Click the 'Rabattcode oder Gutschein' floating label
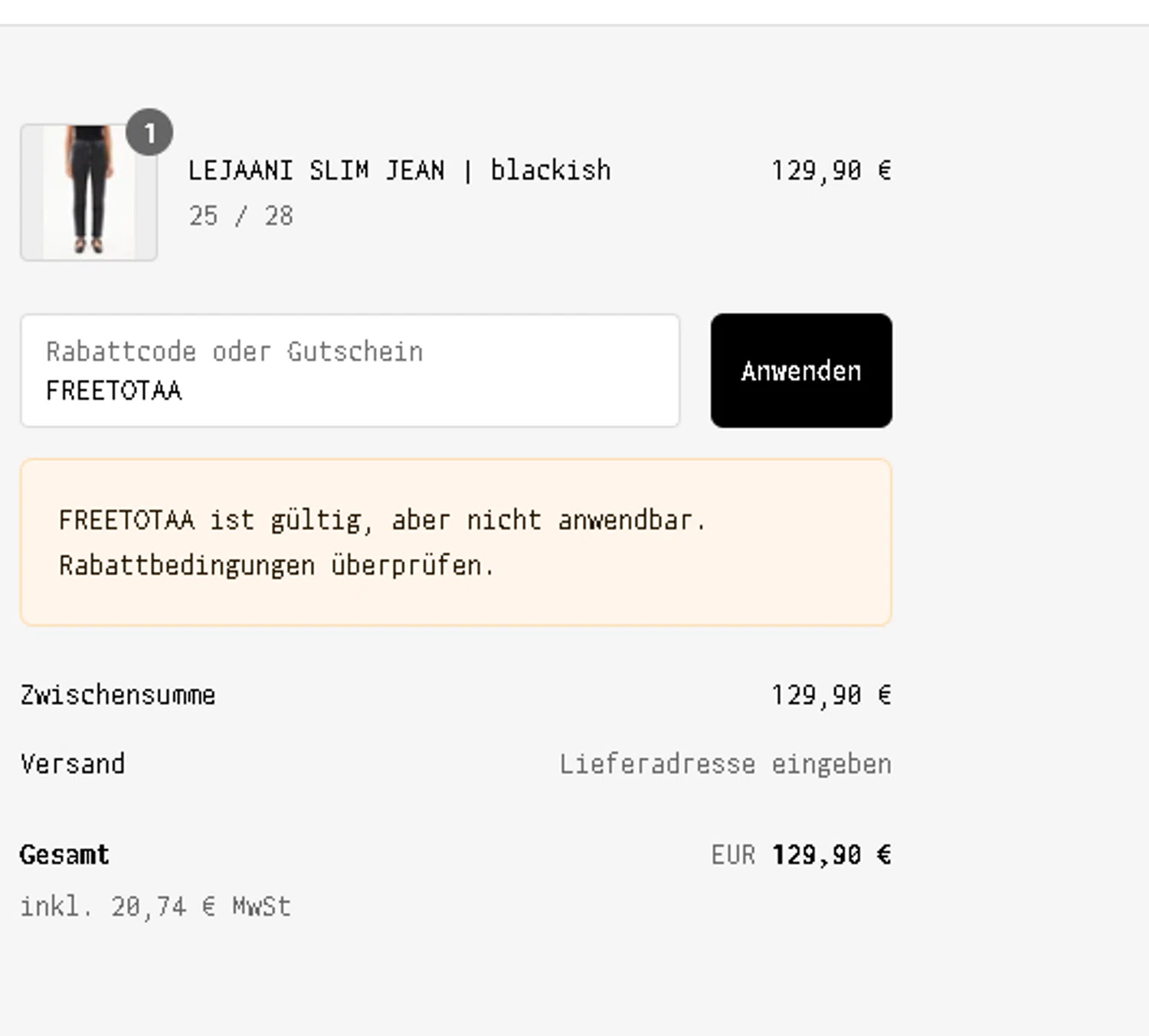Screen dimensions: 1149x1036 (234, 351)
